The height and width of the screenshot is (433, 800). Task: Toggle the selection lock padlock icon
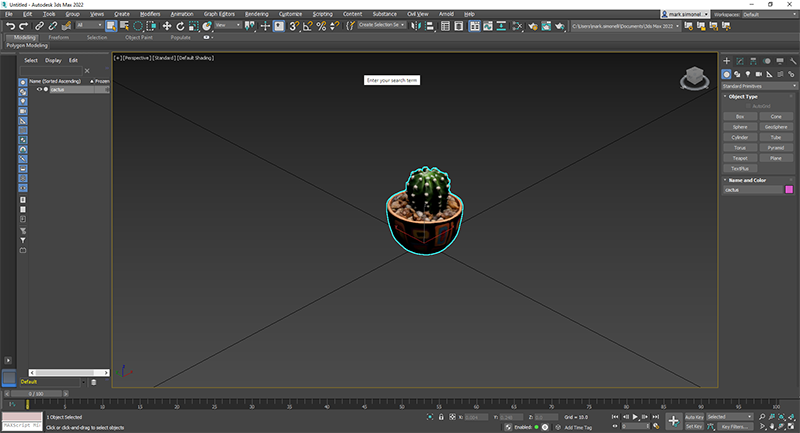441,417
